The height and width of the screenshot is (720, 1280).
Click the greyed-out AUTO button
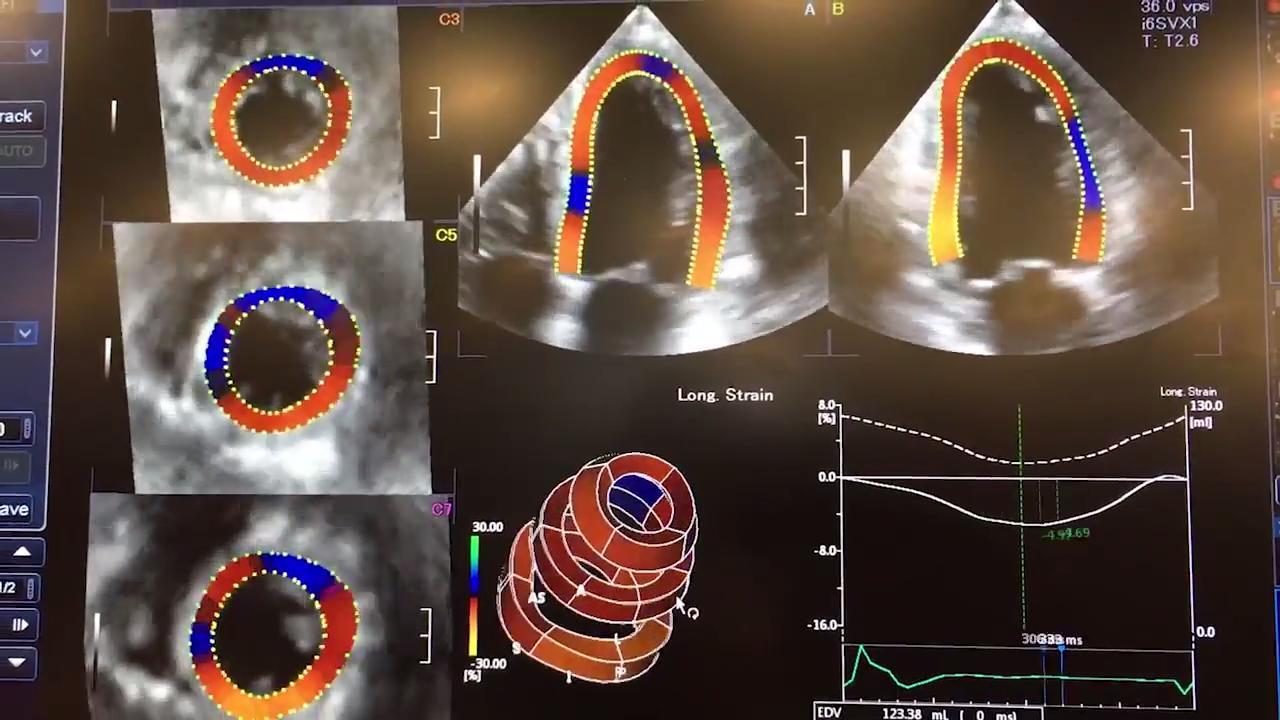[17, 151]
